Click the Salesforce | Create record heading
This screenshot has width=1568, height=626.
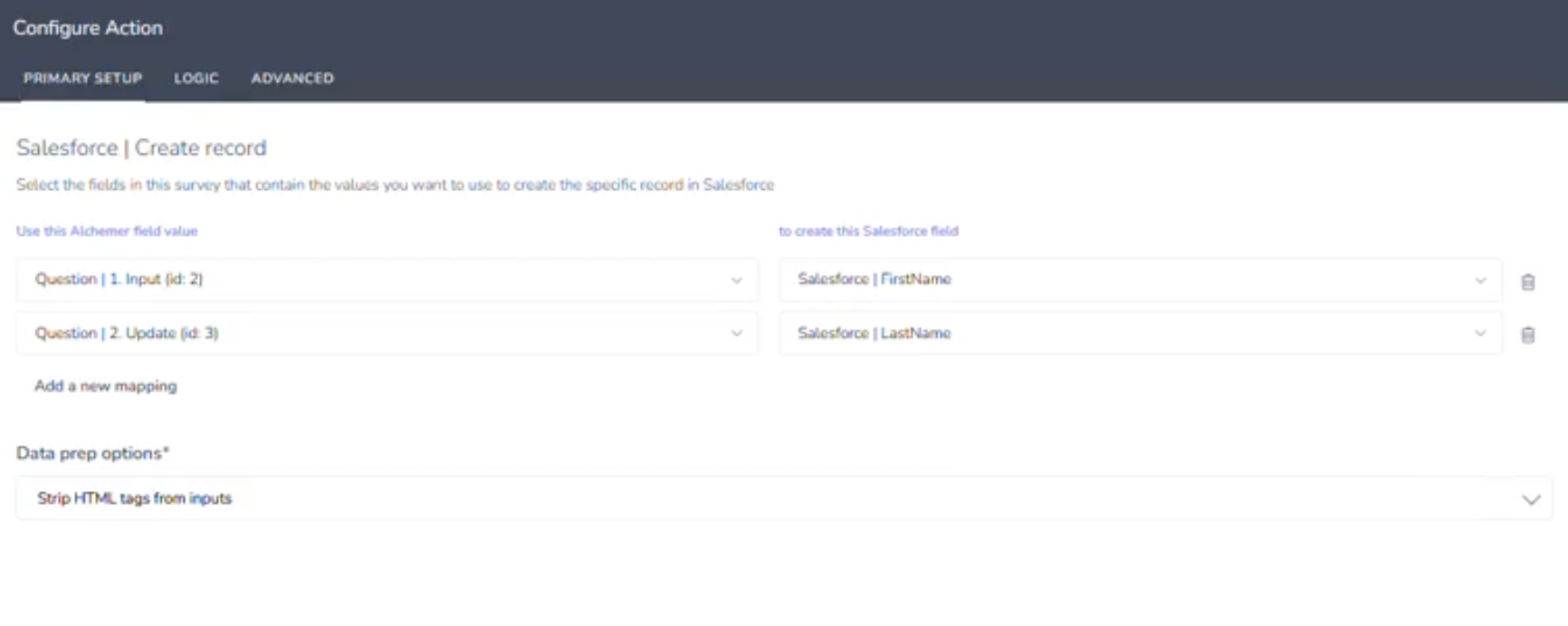141,147
